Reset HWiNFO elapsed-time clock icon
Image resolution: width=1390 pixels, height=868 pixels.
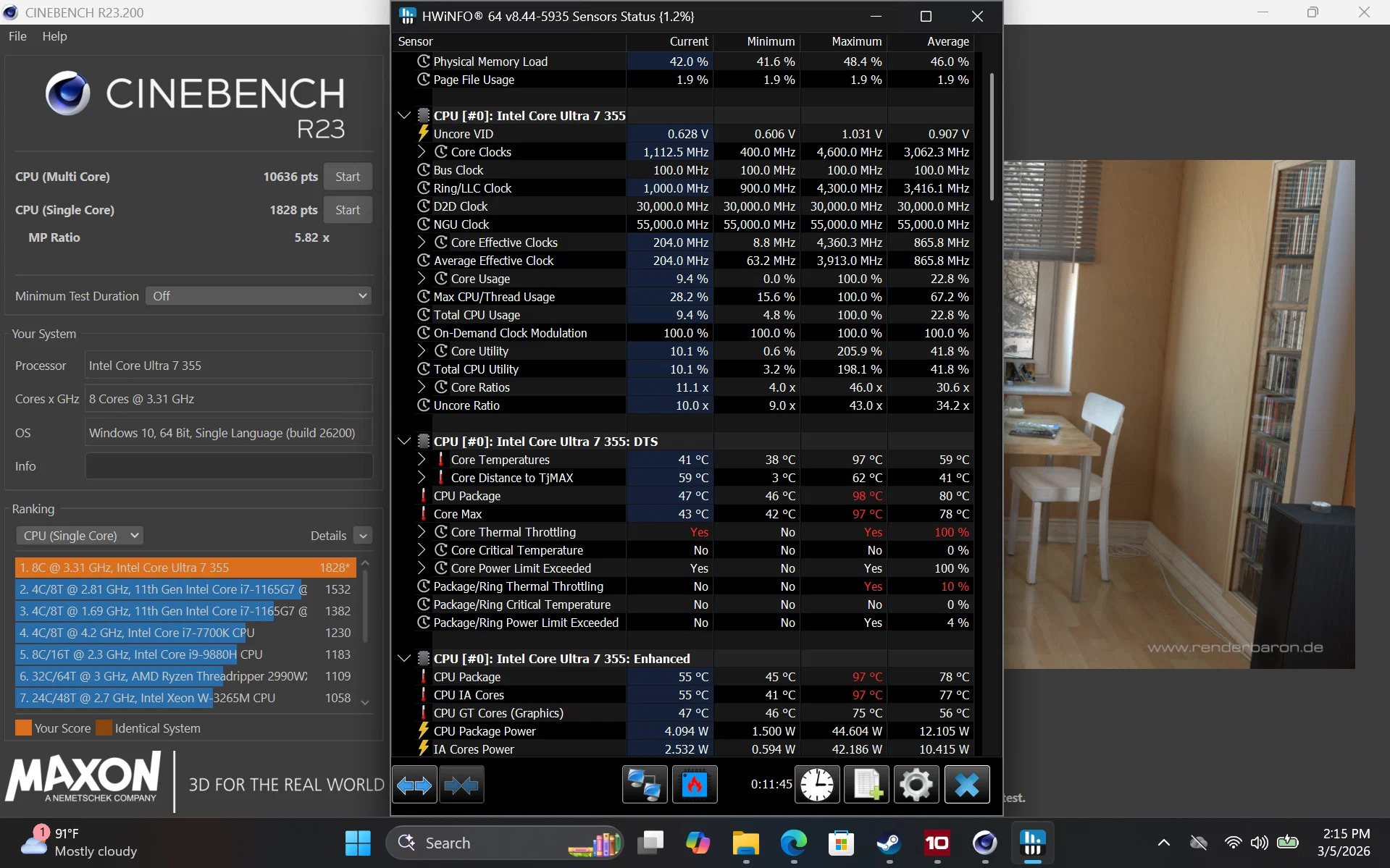(817, 785)
